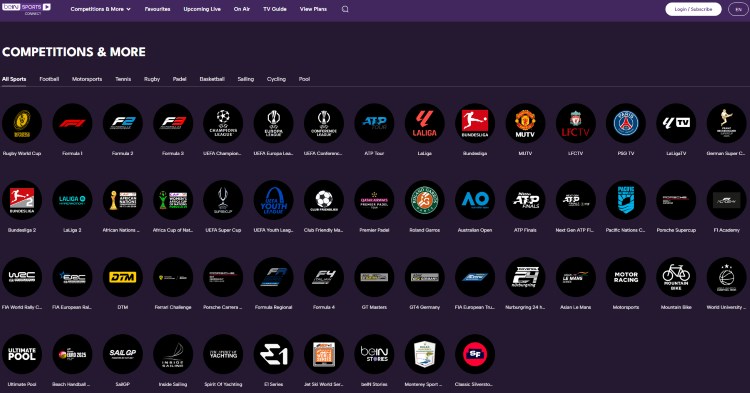The height and width of the screenshot is (393, 750).
Task: Select the LaLiga logo icon
Action: coord(425,123)
